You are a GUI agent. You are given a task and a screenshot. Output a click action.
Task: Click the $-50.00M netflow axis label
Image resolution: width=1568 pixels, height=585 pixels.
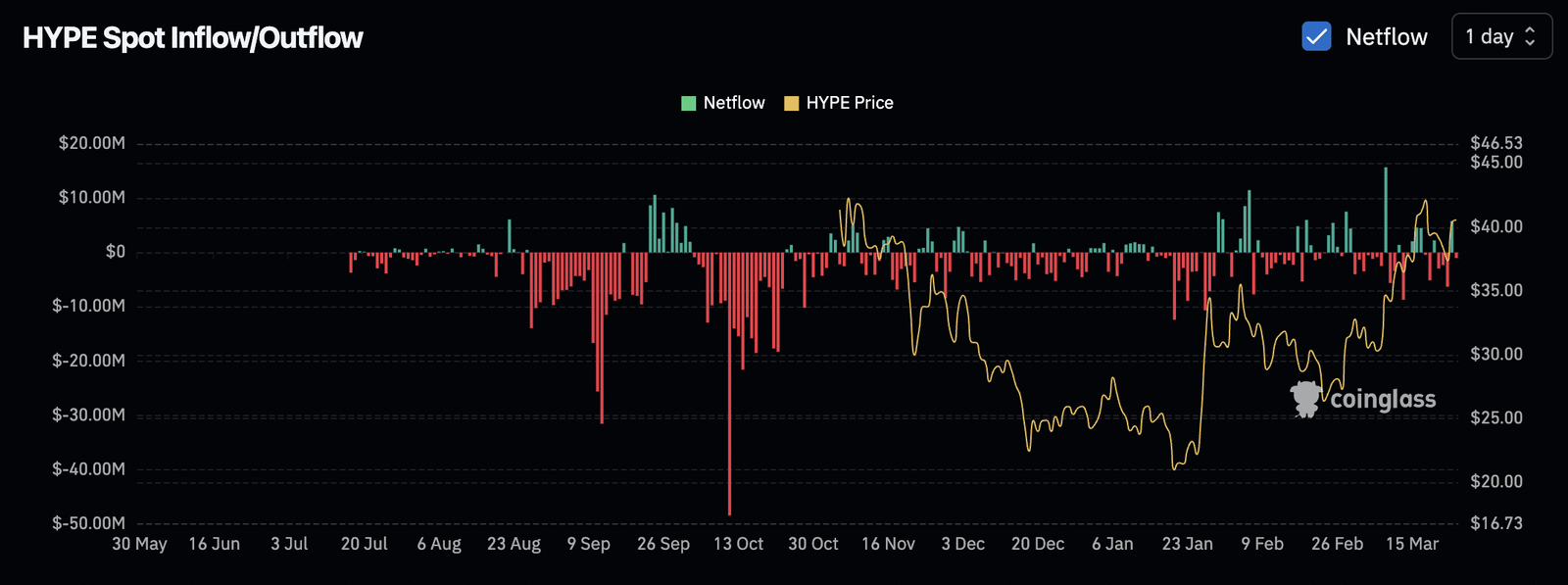pyautogui.click(x=89, y=523)
